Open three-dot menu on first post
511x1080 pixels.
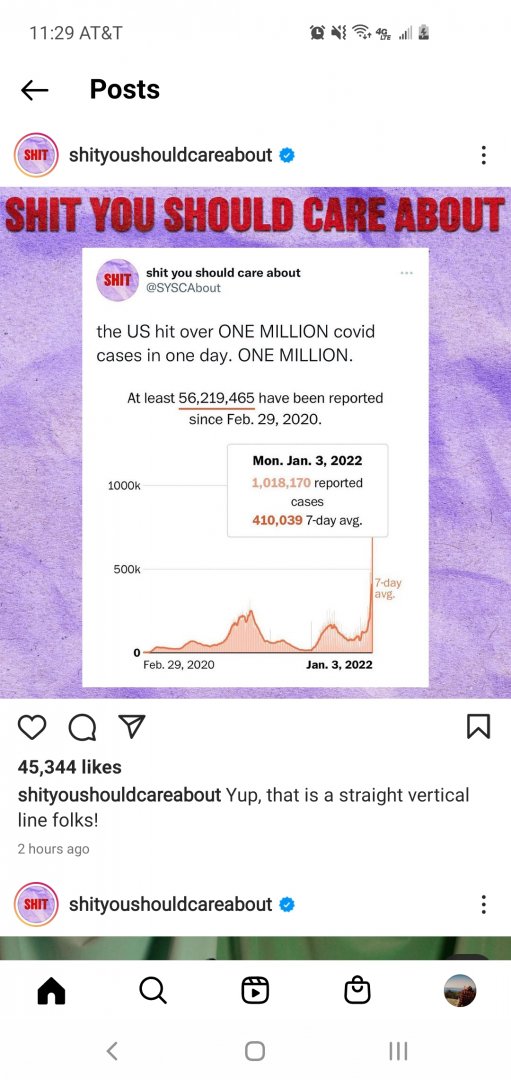click(x=483, y=155)
